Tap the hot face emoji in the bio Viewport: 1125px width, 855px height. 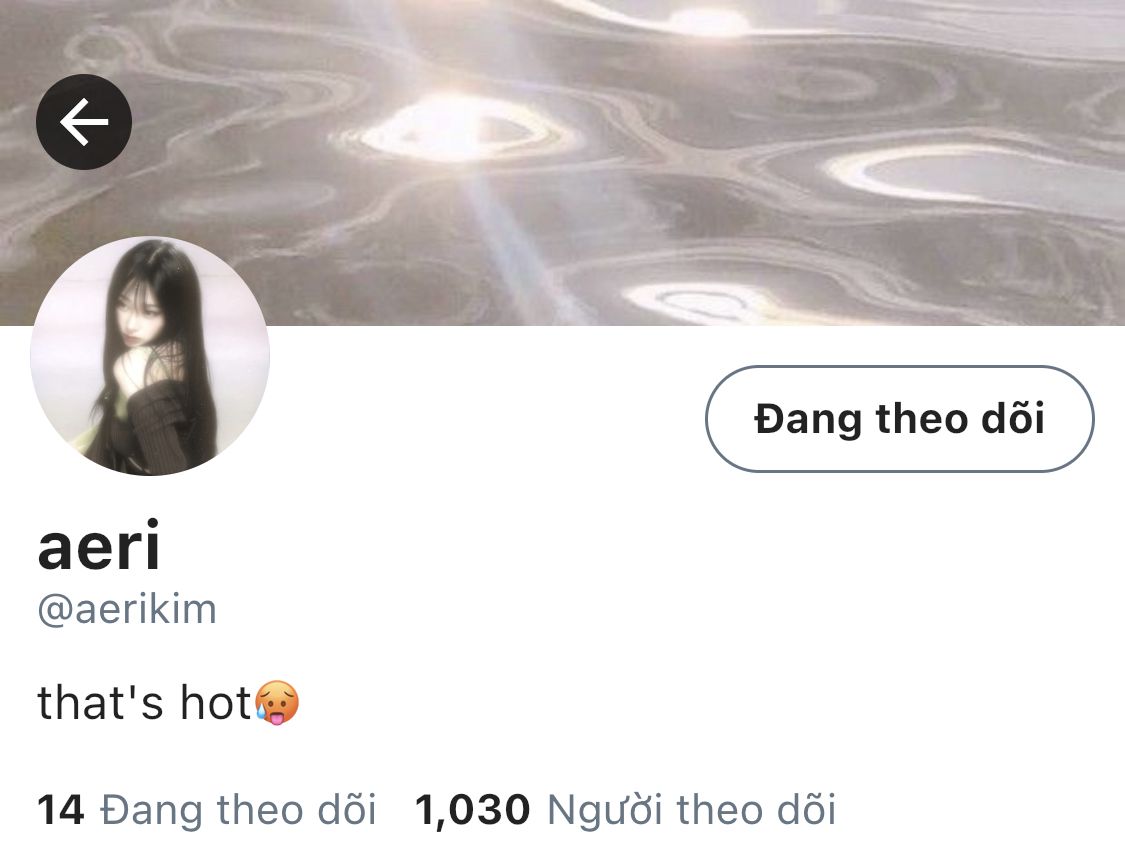tap(277, 703)
